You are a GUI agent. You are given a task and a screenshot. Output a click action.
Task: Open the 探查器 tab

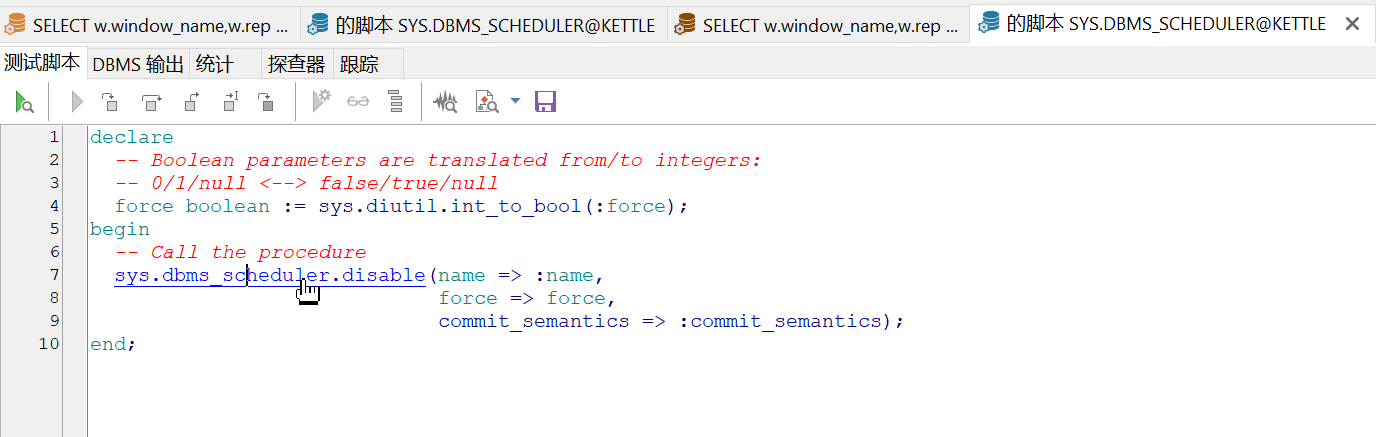pos(296,64)
